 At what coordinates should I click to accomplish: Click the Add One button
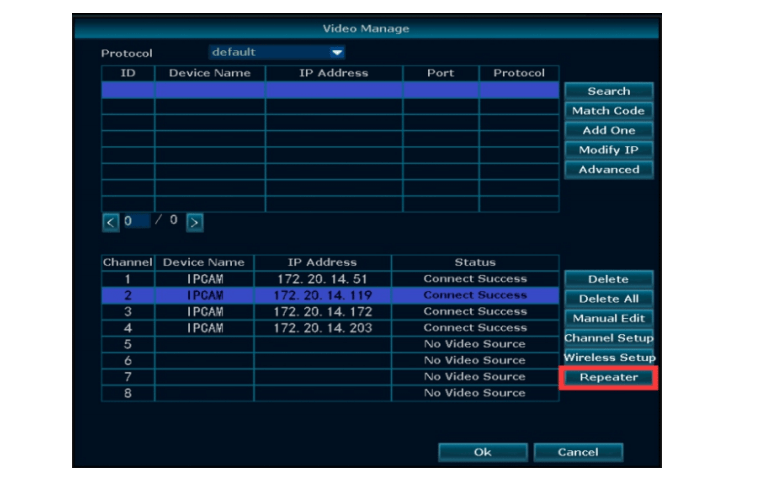click(608, 130)
